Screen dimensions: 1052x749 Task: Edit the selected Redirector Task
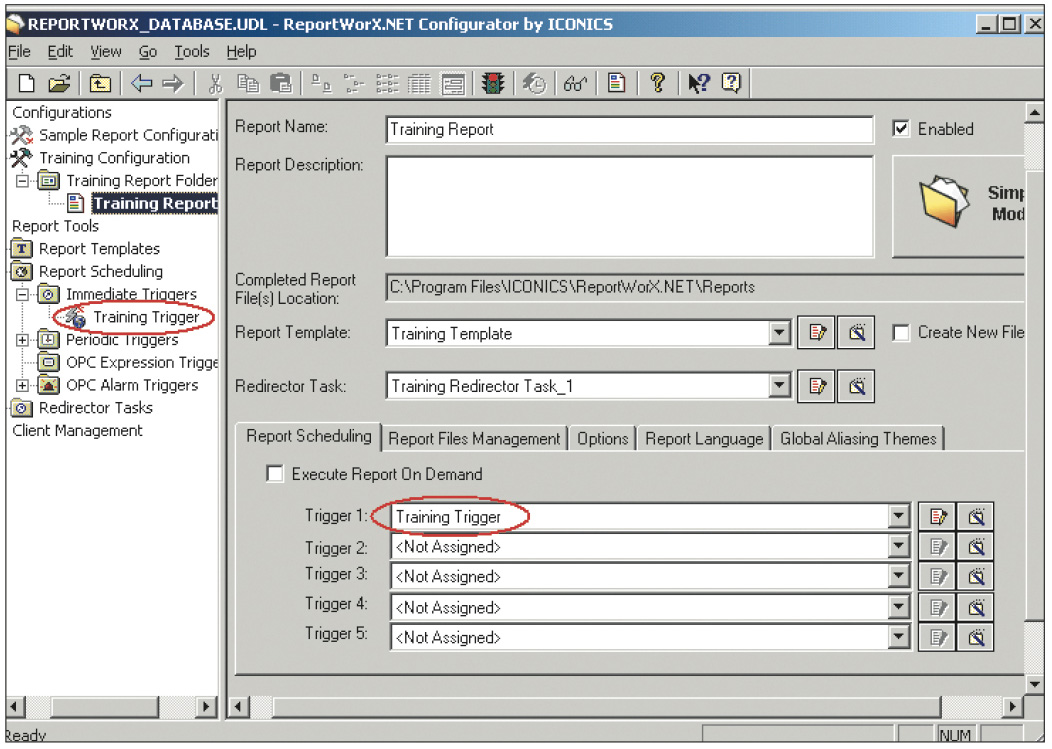pos(817,386)
